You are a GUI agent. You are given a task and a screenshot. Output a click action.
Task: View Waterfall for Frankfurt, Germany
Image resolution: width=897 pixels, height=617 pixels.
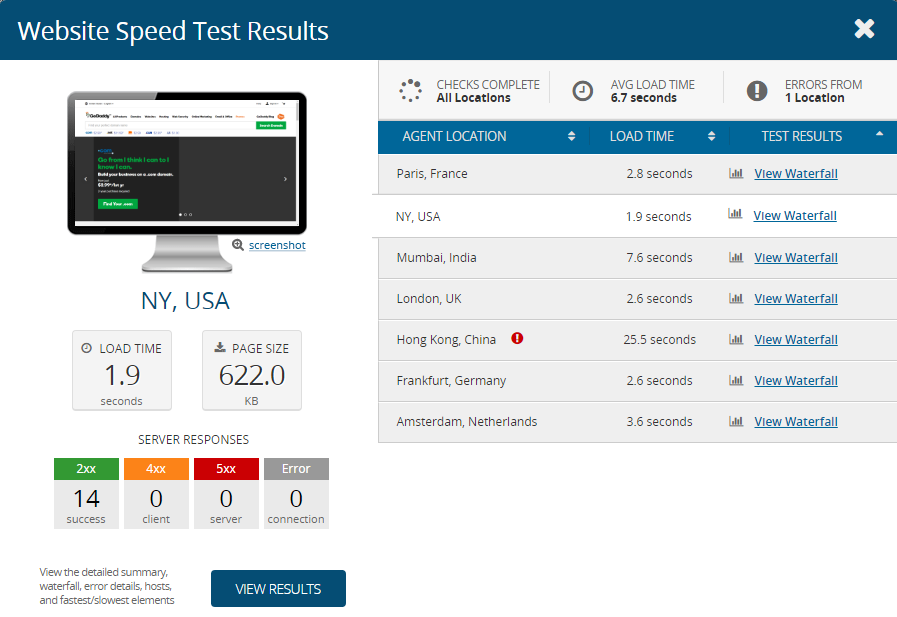point(796,380)
